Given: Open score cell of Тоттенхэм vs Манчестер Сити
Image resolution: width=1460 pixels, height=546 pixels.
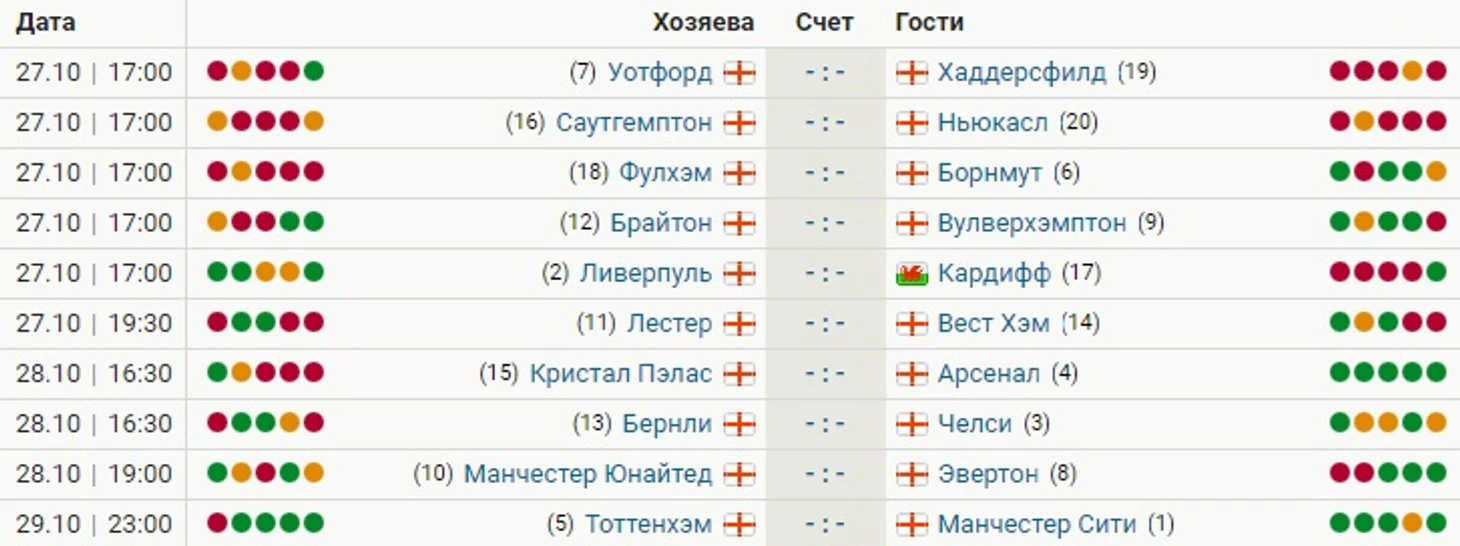Looking at the screenshot, I should pyautogui.click(x=826, y=524).
